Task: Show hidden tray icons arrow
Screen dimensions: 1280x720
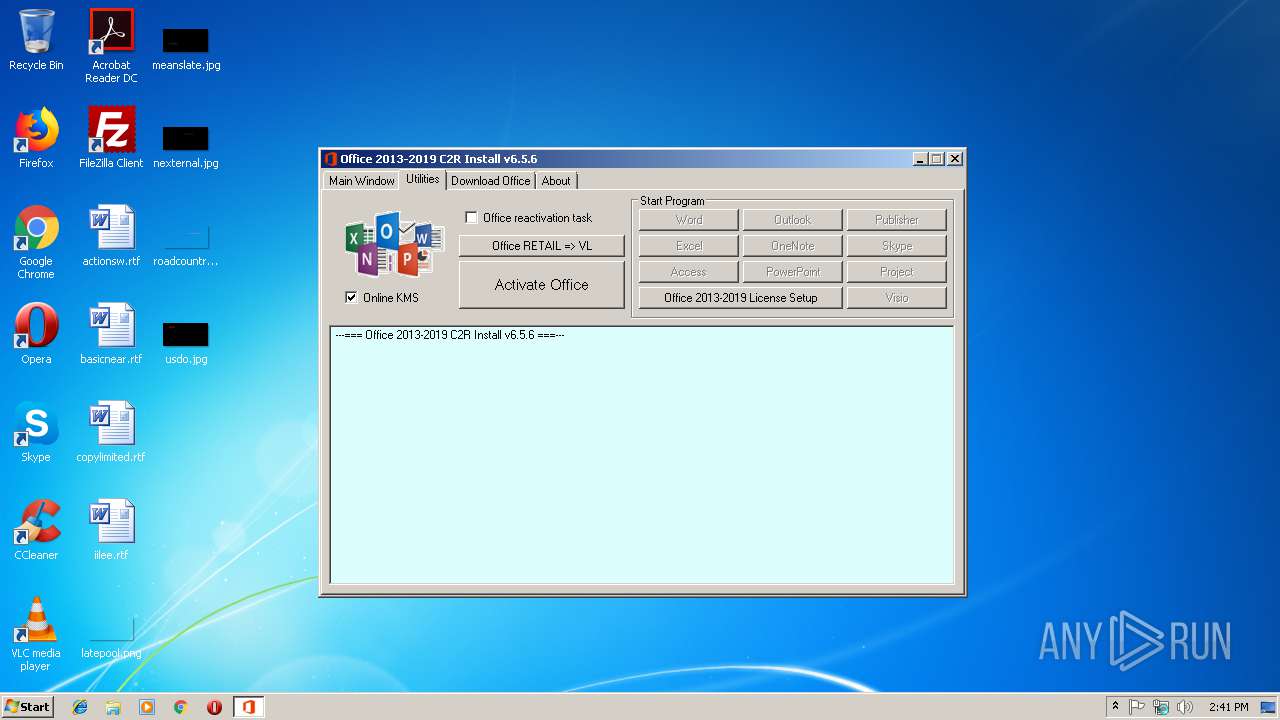Action: click(1115, 707)
